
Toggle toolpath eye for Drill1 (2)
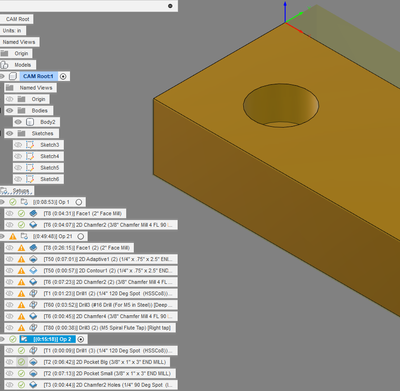(x=10, y=293)
